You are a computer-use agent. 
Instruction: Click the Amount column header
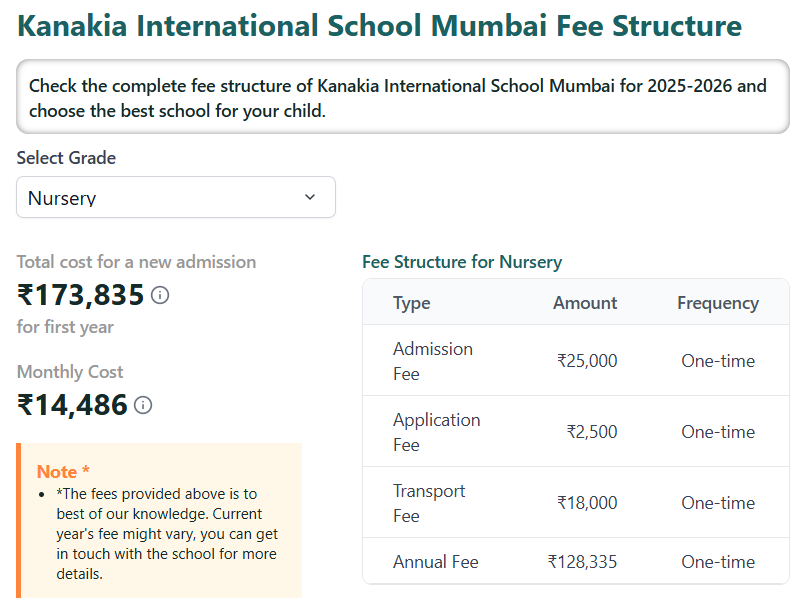click(585, 303)
